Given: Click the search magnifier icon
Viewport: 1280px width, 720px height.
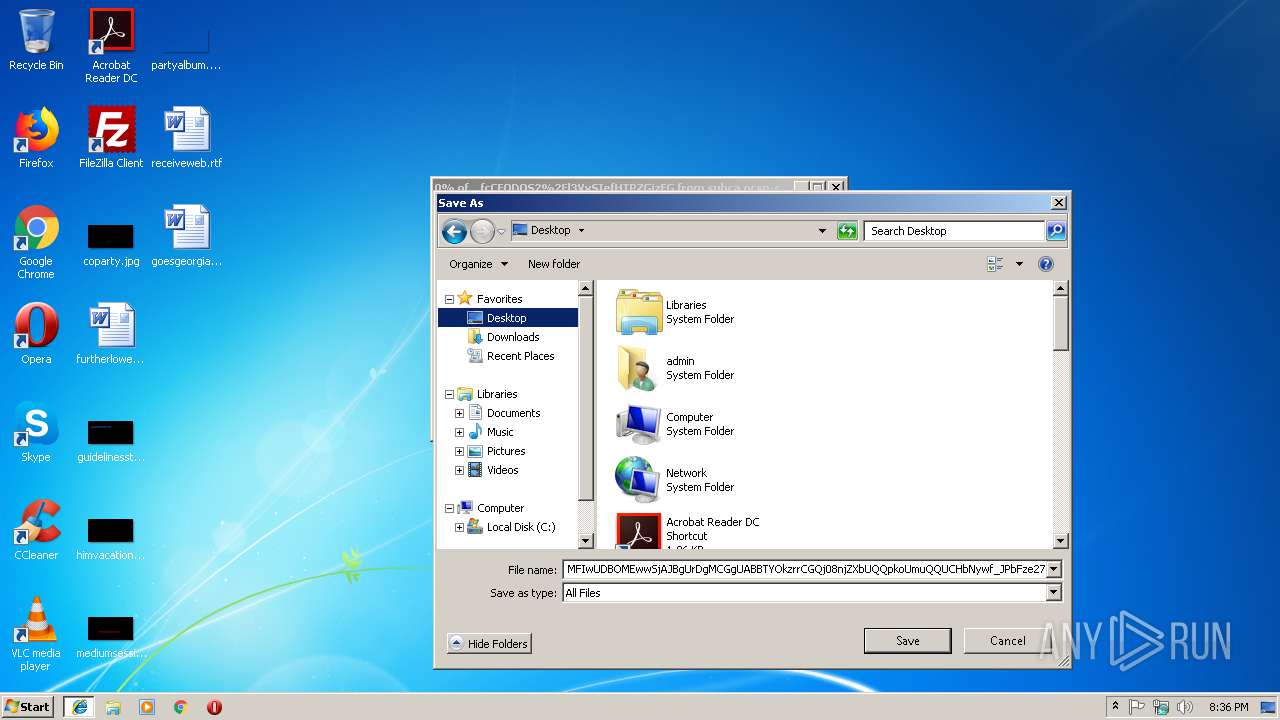Looking at the screenshot, I should point(1056,231).
